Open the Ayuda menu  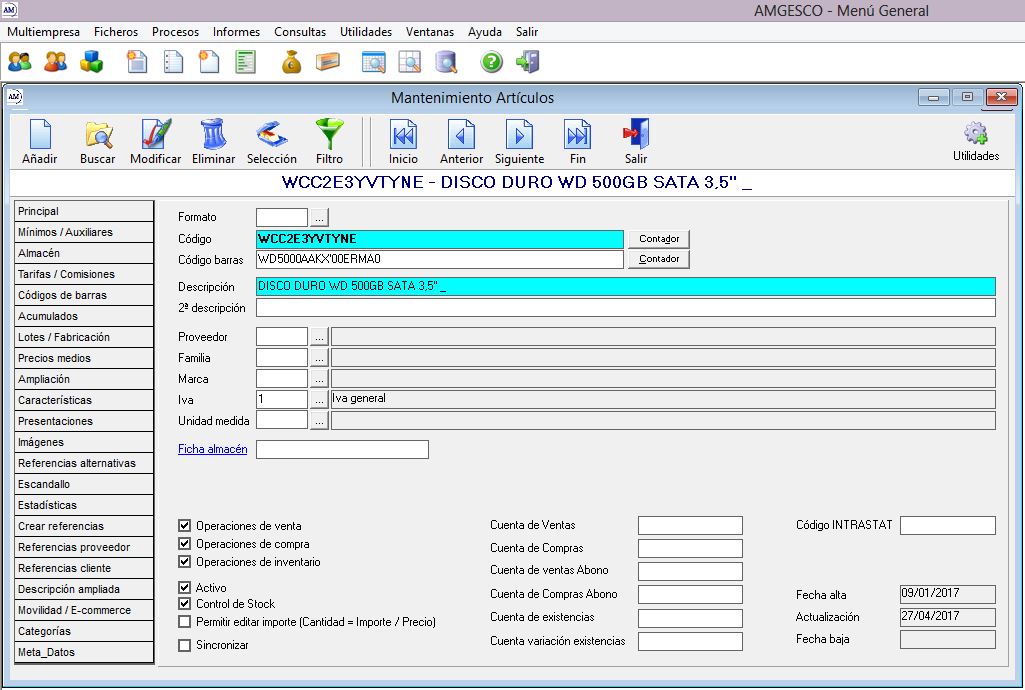pyautogui.click(x=484, y=31)
